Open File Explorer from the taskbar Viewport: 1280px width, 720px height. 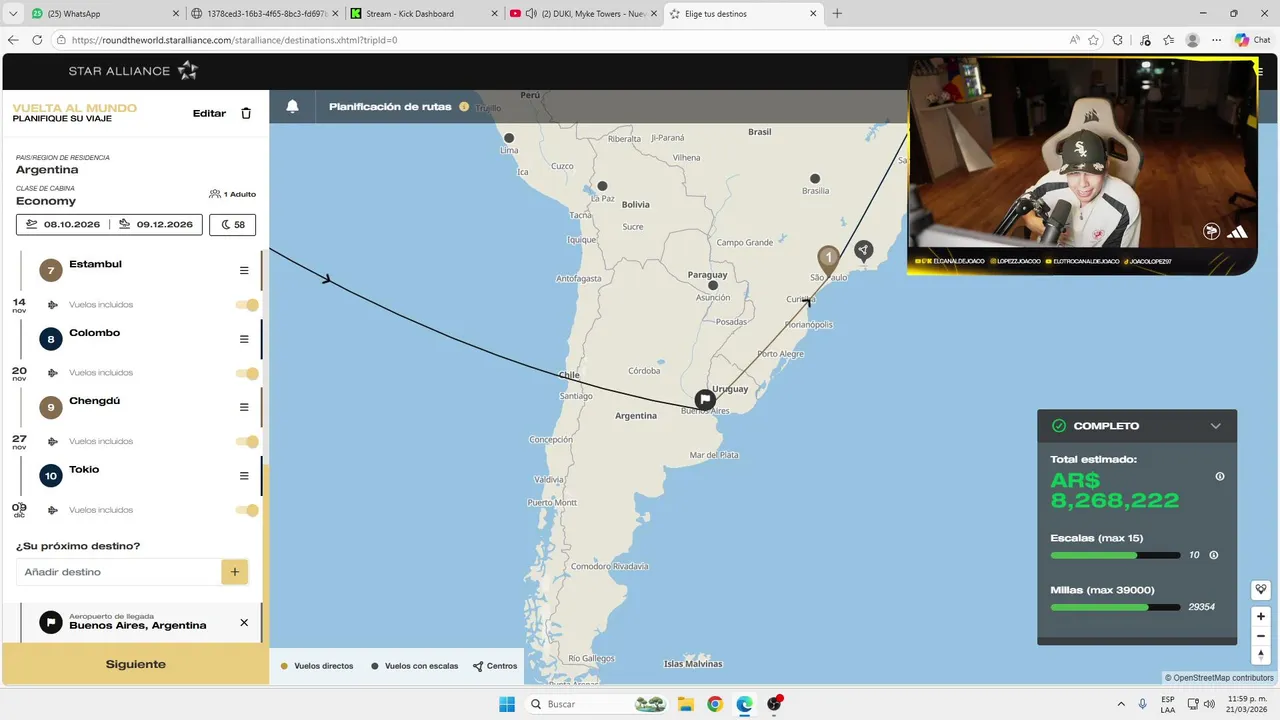tap(685, 704)
